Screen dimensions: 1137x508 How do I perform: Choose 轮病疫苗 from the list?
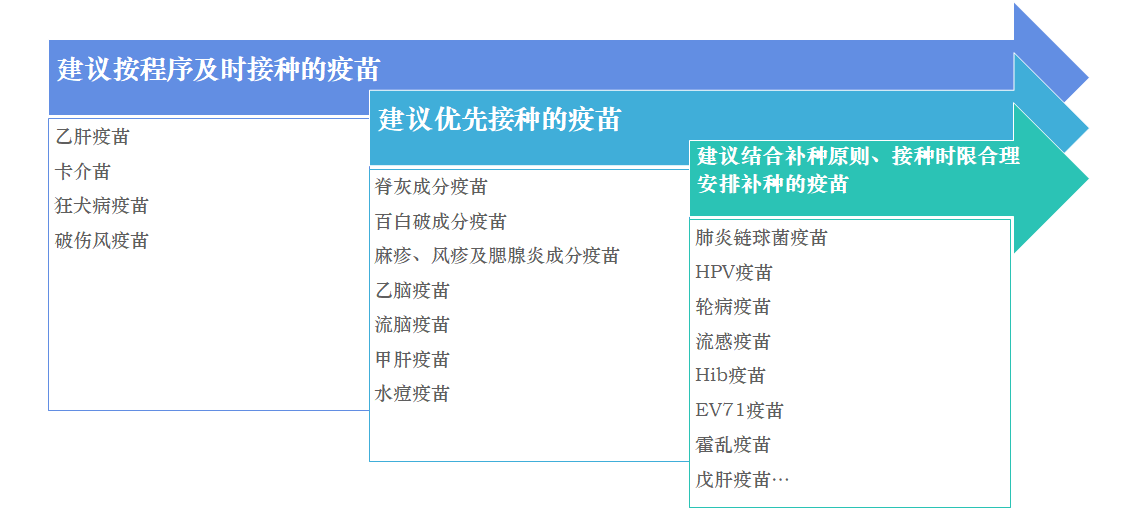coord(733,307)
